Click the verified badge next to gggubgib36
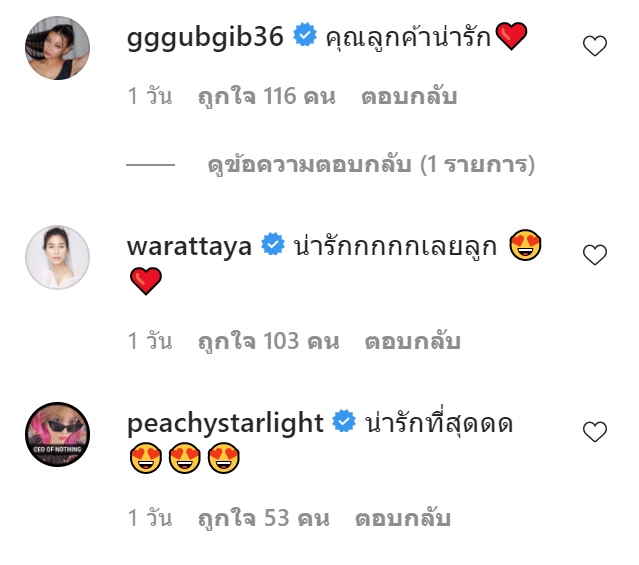639x565 pixels. (x=305, y=35)
